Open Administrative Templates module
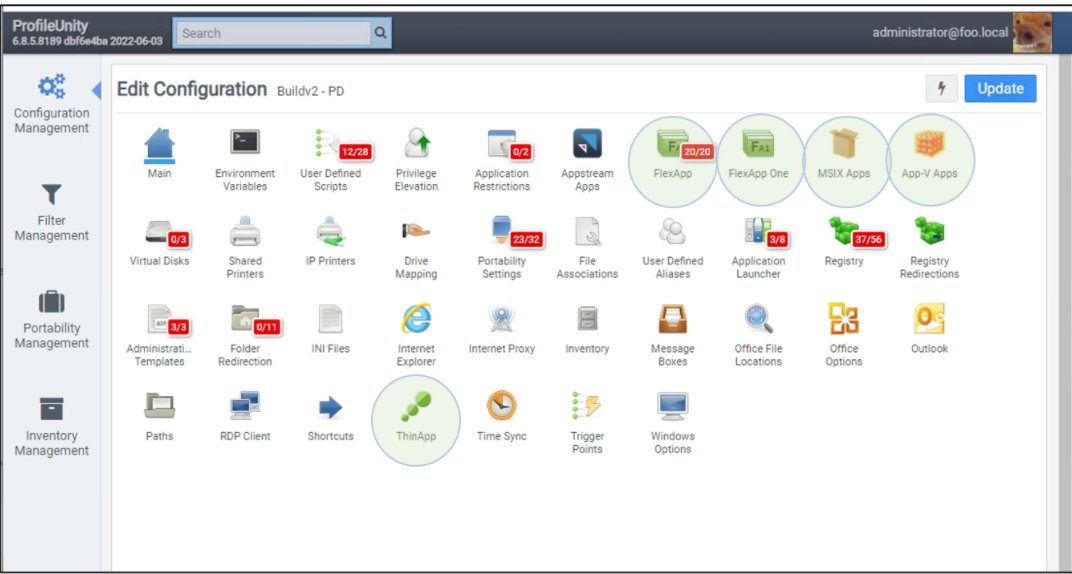 [159, 335]
